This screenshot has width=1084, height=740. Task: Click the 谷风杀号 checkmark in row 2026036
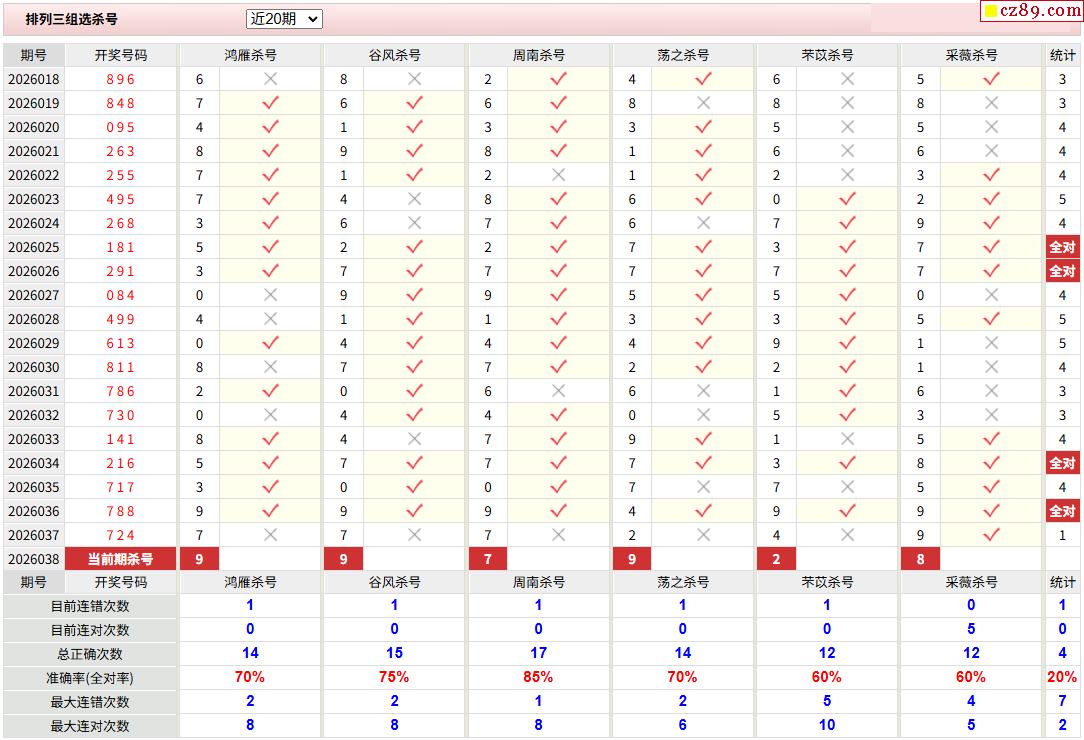pos(414,511)
